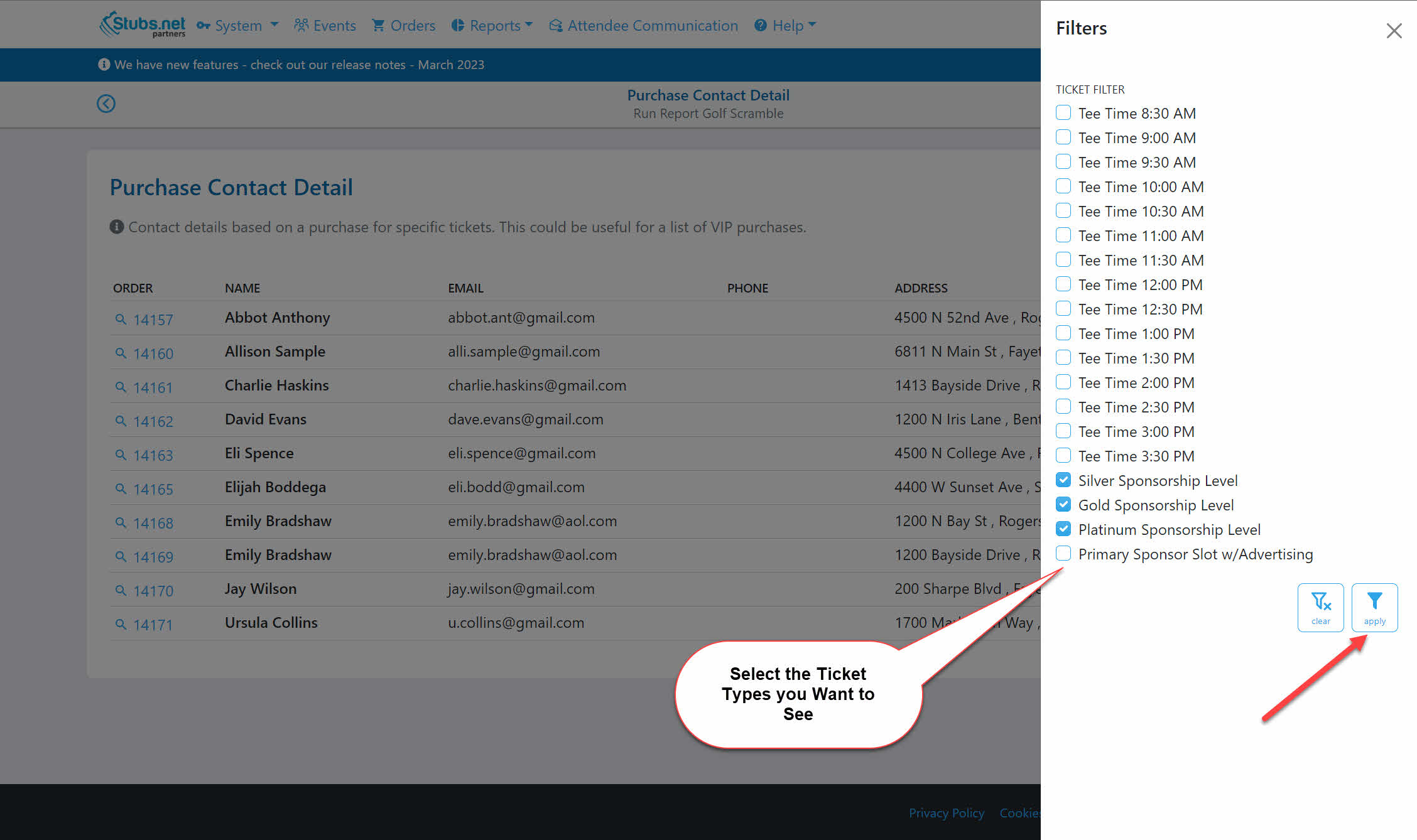Check Tee Time 3:30 PM filter
Image resolution: width=1417 pixels, height=840 pixels.
tap(1063, 455)
